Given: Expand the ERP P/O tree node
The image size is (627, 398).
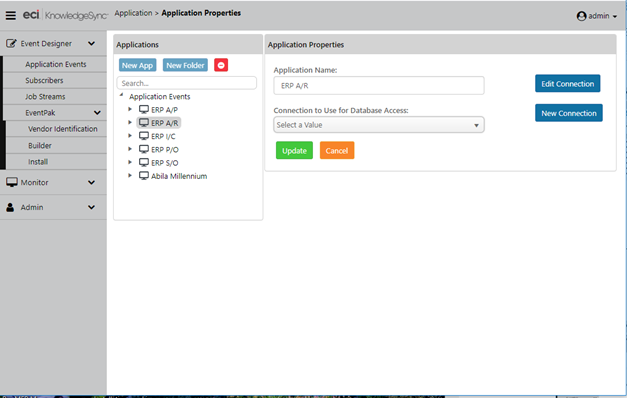Looking at the screenshot, I should [130, 149].
